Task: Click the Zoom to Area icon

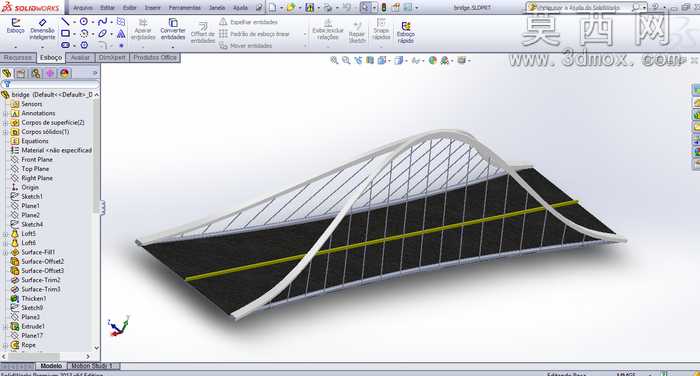Action: coord(346,60)
